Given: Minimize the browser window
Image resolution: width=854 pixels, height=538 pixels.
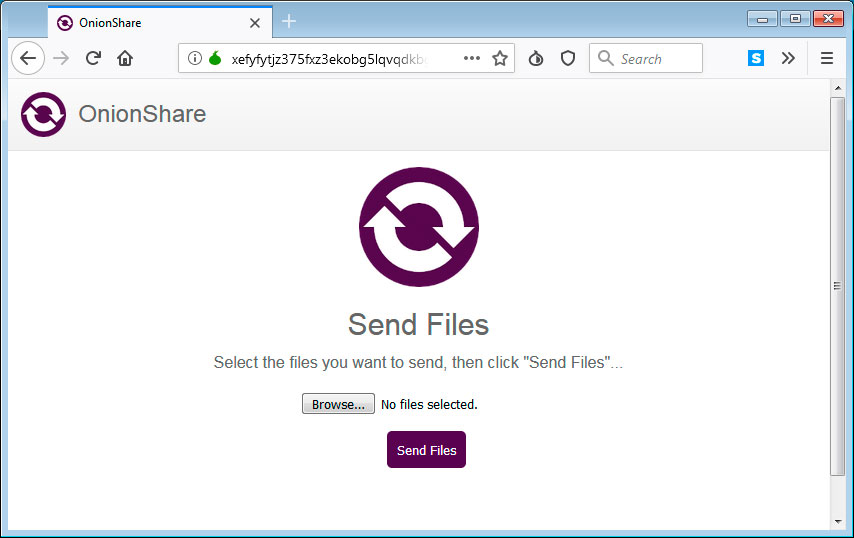Looking at the screenshot, I should point(762,19).
